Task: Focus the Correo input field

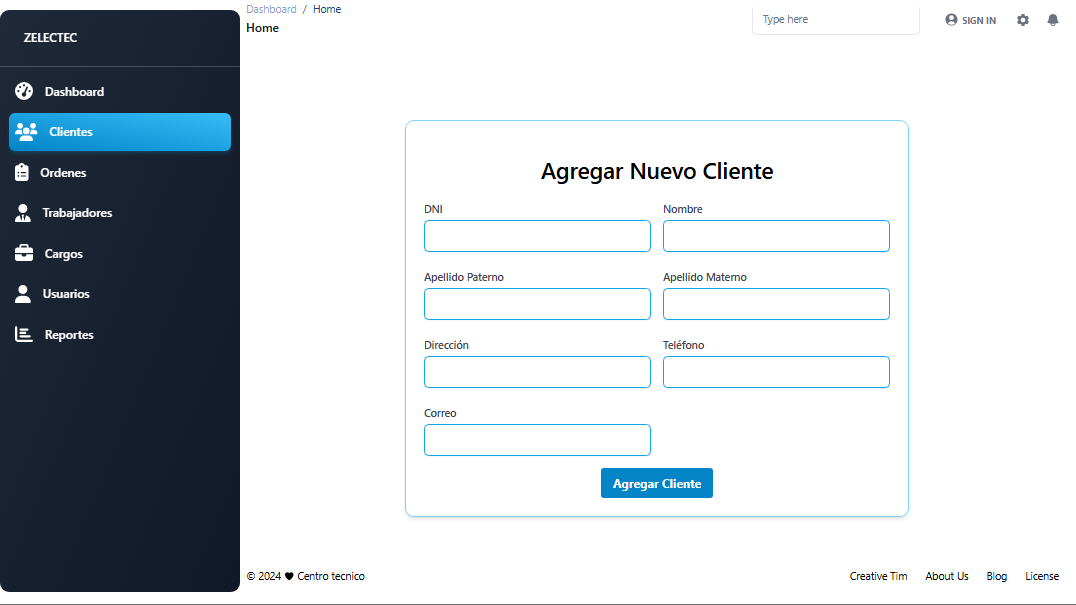Action: click(x=537, y=440)
